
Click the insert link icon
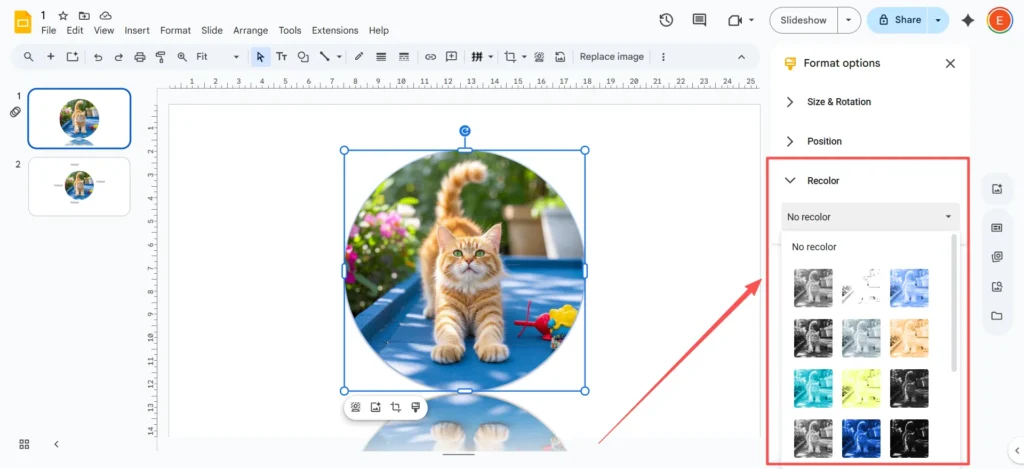pyautogui.click(x=430, y=57)
